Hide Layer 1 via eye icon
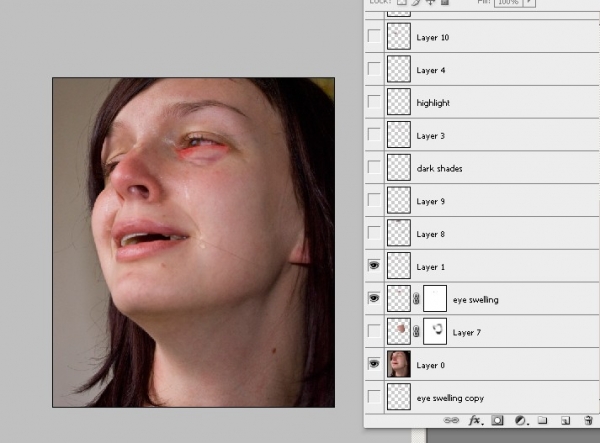 click(374, 265)
